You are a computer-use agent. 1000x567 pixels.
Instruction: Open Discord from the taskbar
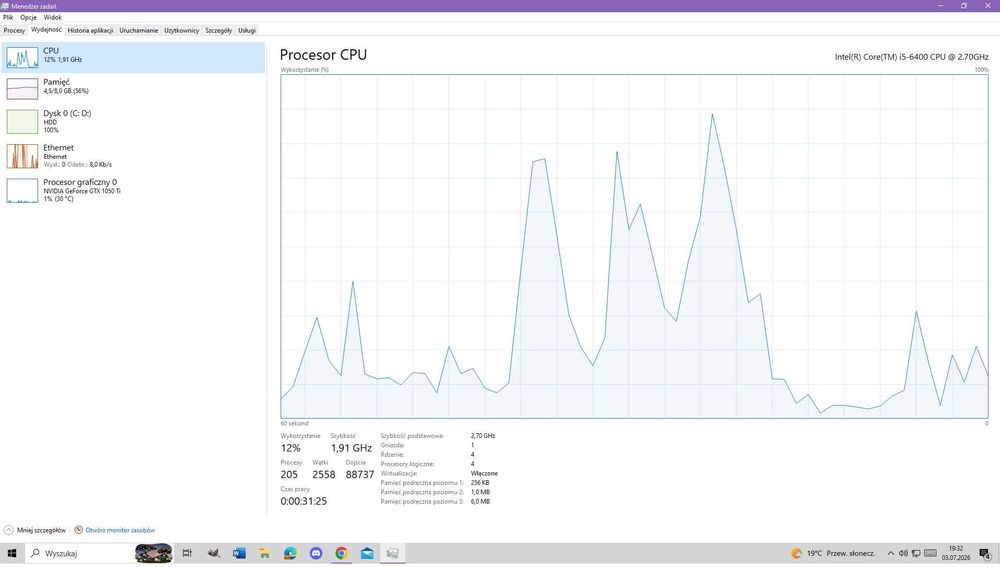tap(316, 553)
